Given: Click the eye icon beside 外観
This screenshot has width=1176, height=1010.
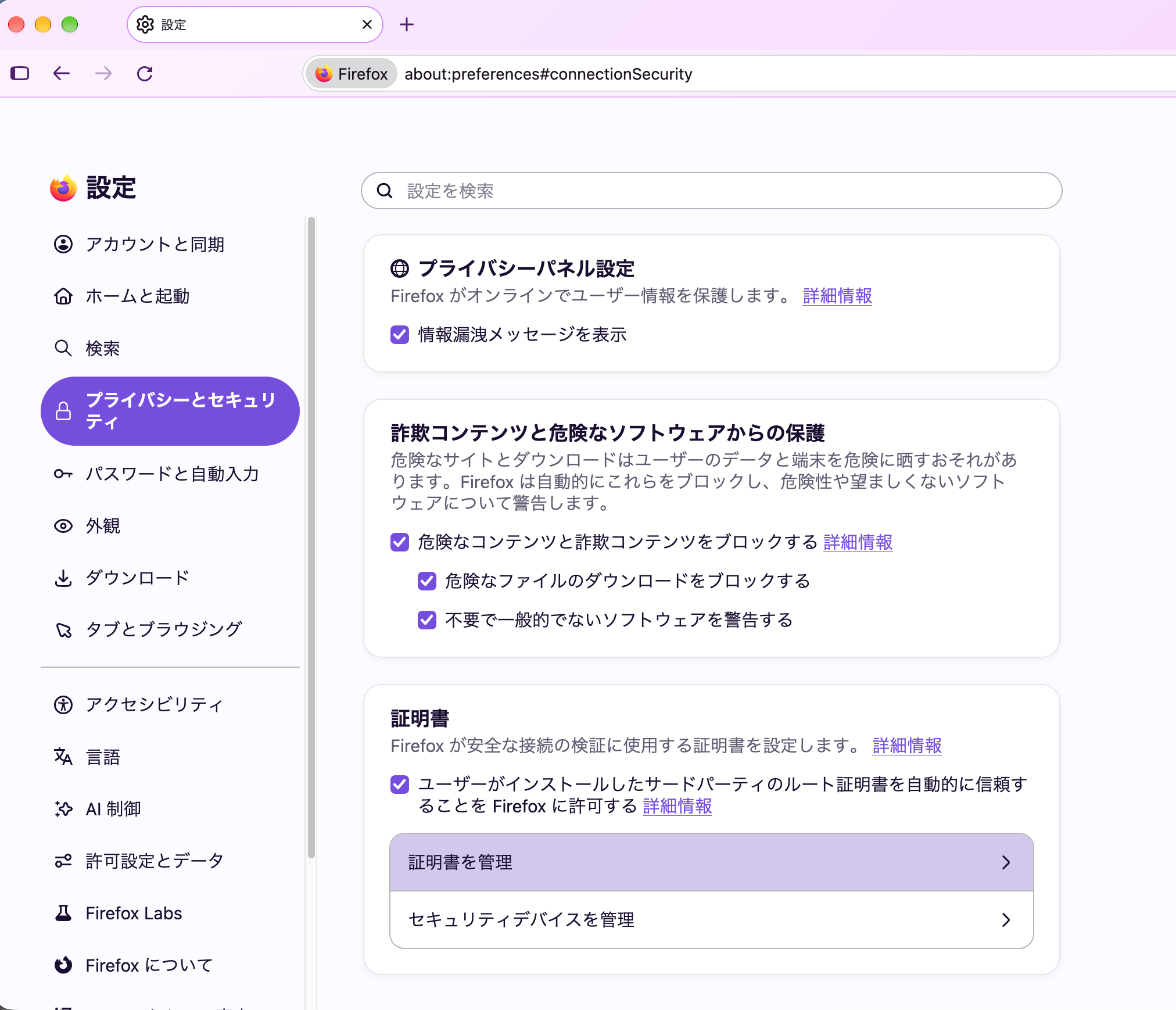Looking at the screenshot, I should click(x=63, y=526).
